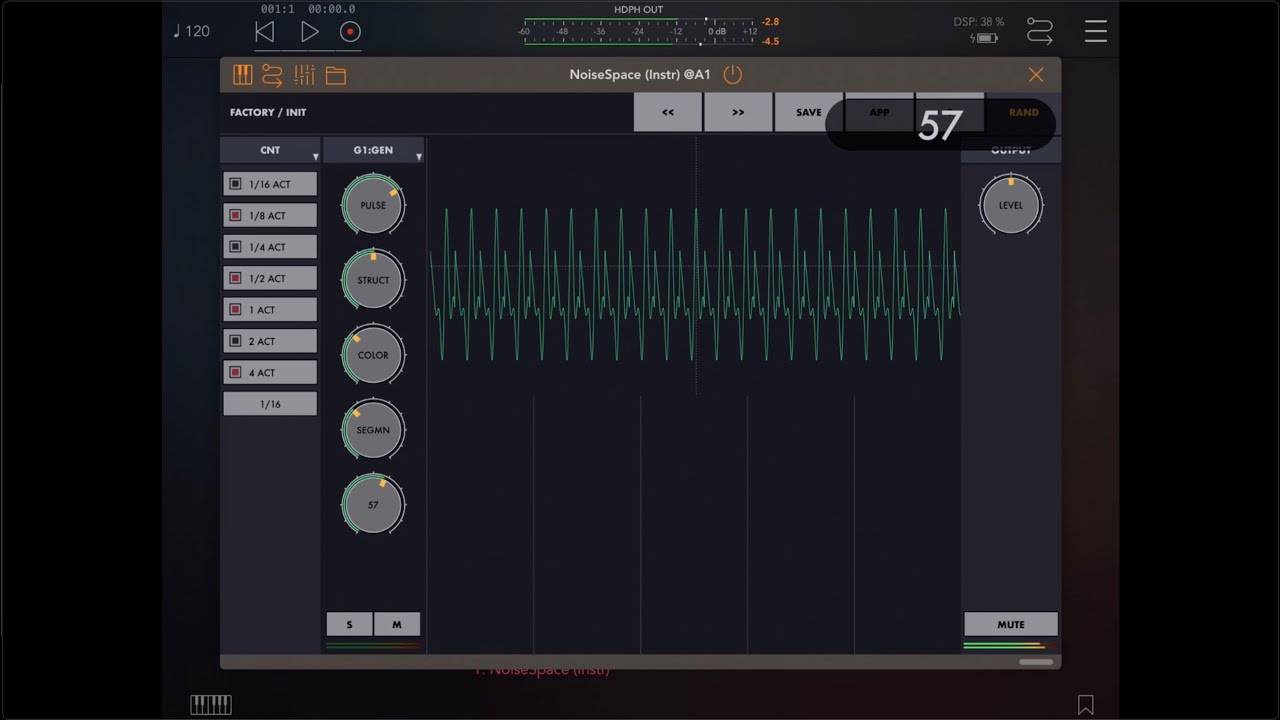This screenshot has width=1280, height=720.
Task: Load the previous preset with <<
Action: pos(668,112)
